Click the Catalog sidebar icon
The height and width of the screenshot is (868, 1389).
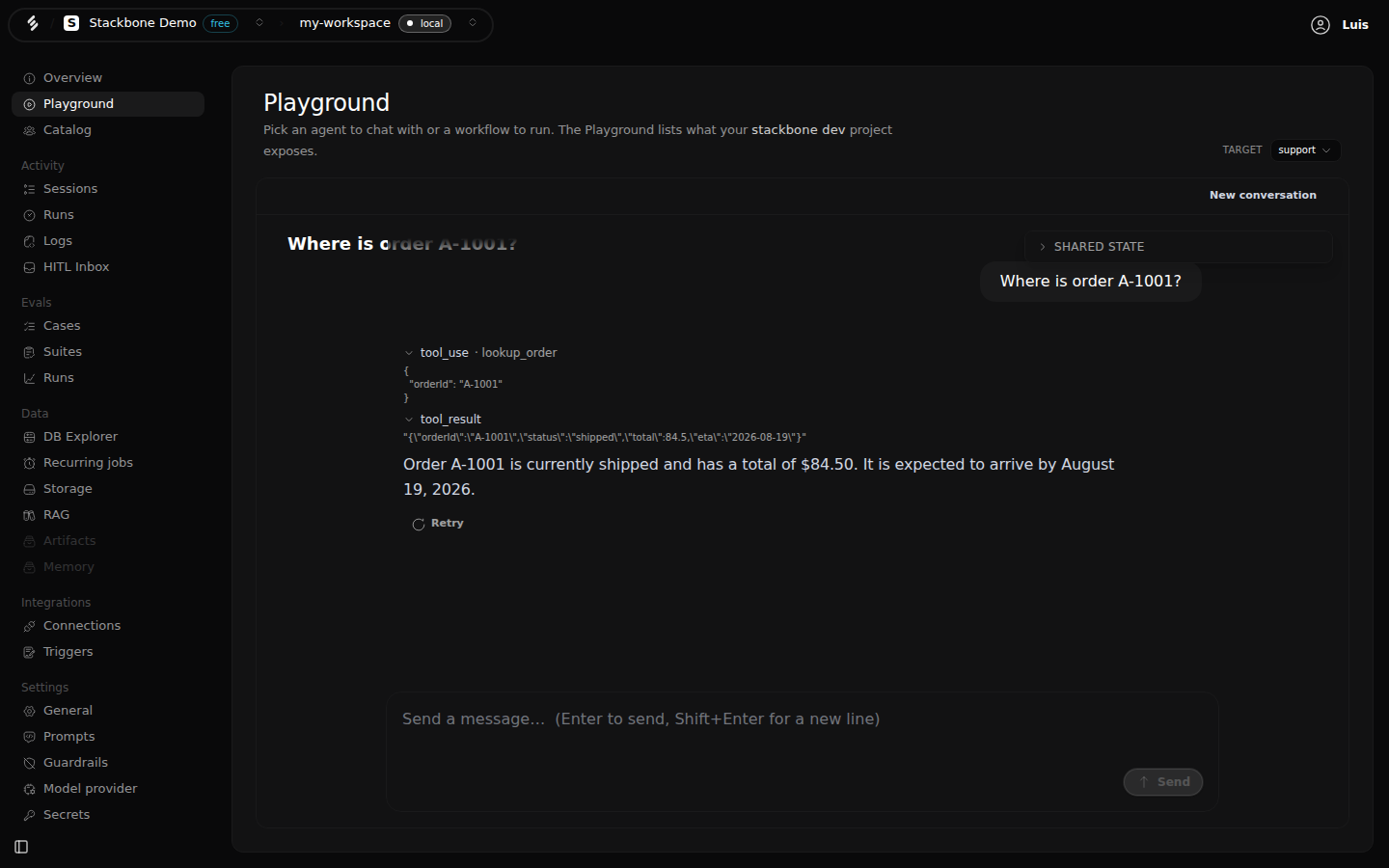(x=29, y=130)
